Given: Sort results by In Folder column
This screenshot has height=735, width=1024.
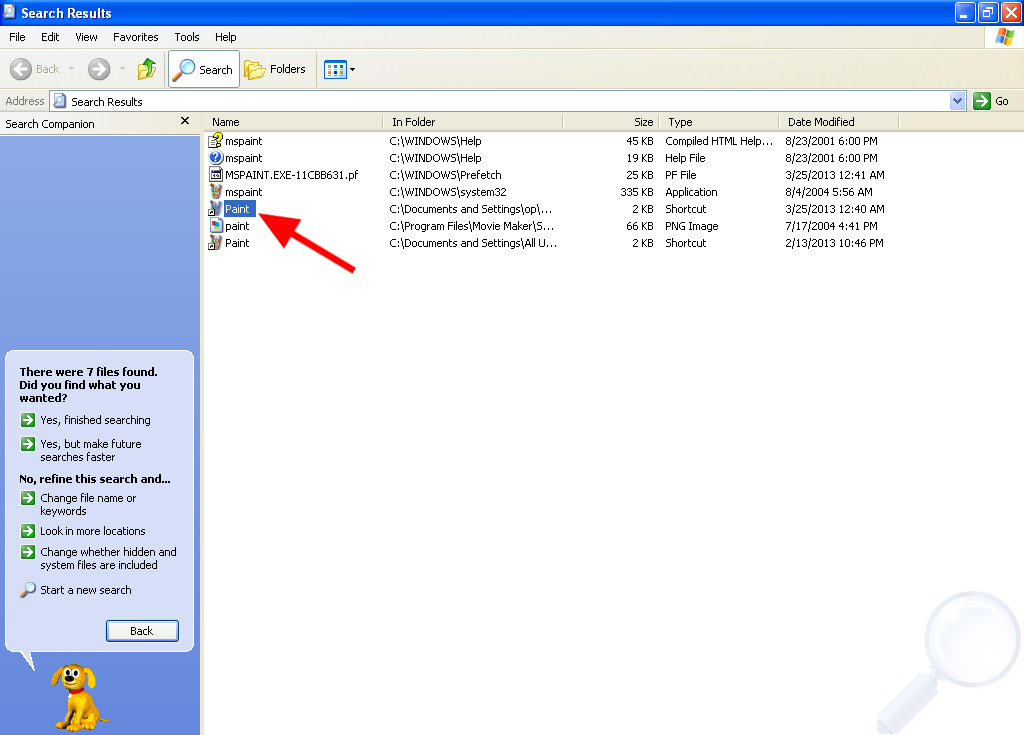Looking at the screenshot, I should (473, 122).
